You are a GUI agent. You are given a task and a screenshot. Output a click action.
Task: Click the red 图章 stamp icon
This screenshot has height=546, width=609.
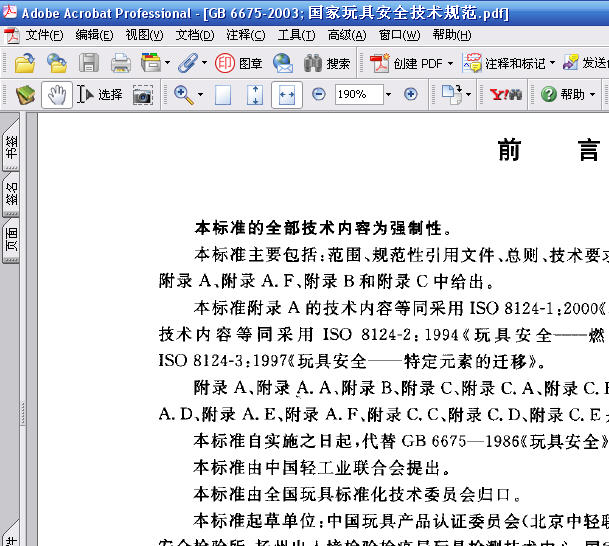coord(225,63)
